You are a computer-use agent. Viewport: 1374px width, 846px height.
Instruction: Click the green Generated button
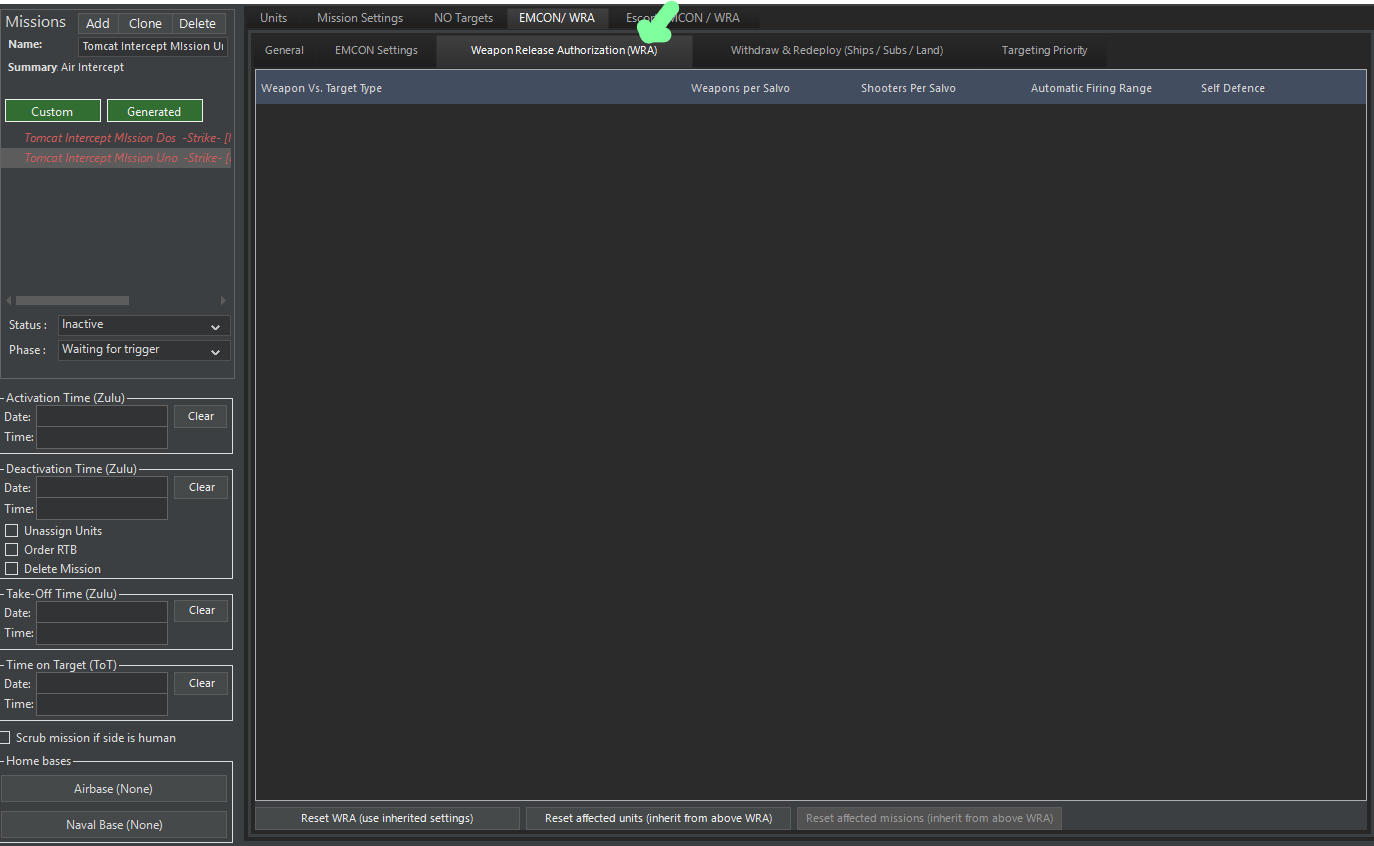[154, 111]
